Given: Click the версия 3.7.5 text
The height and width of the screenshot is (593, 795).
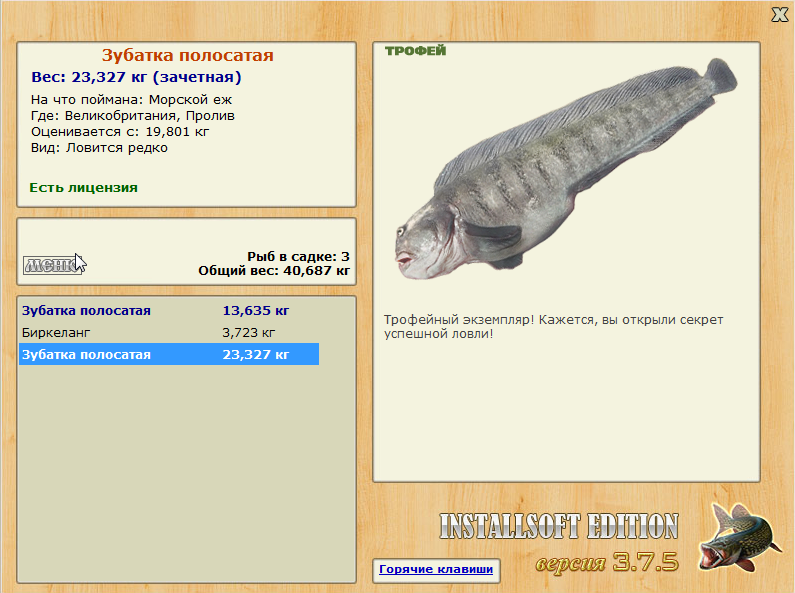Looking at the screenshot, I should (607, 562).
